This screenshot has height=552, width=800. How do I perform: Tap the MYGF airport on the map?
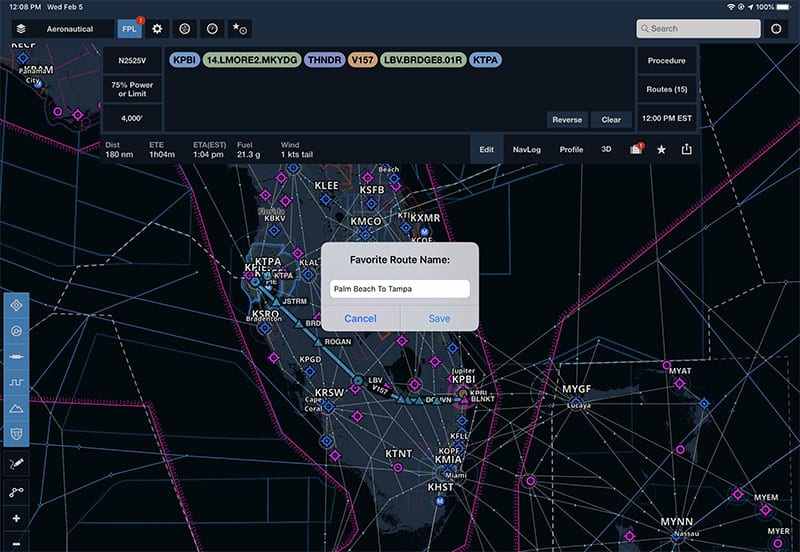tap(576, 402)
